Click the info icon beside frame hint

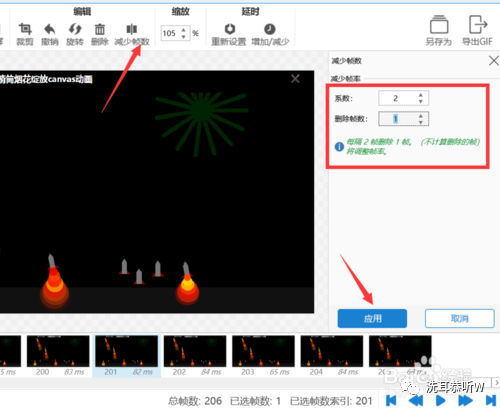coord(339,147)
